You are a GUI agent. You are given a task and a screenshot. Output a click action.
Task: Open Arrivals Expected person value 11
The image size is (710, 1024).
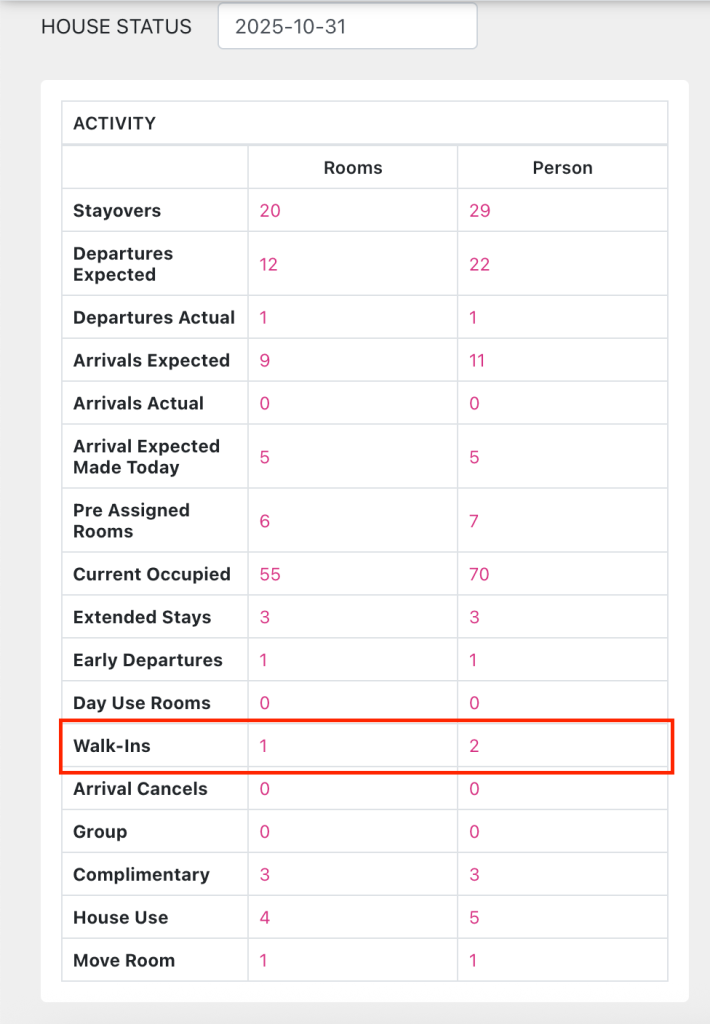click(x=477, y=361)
